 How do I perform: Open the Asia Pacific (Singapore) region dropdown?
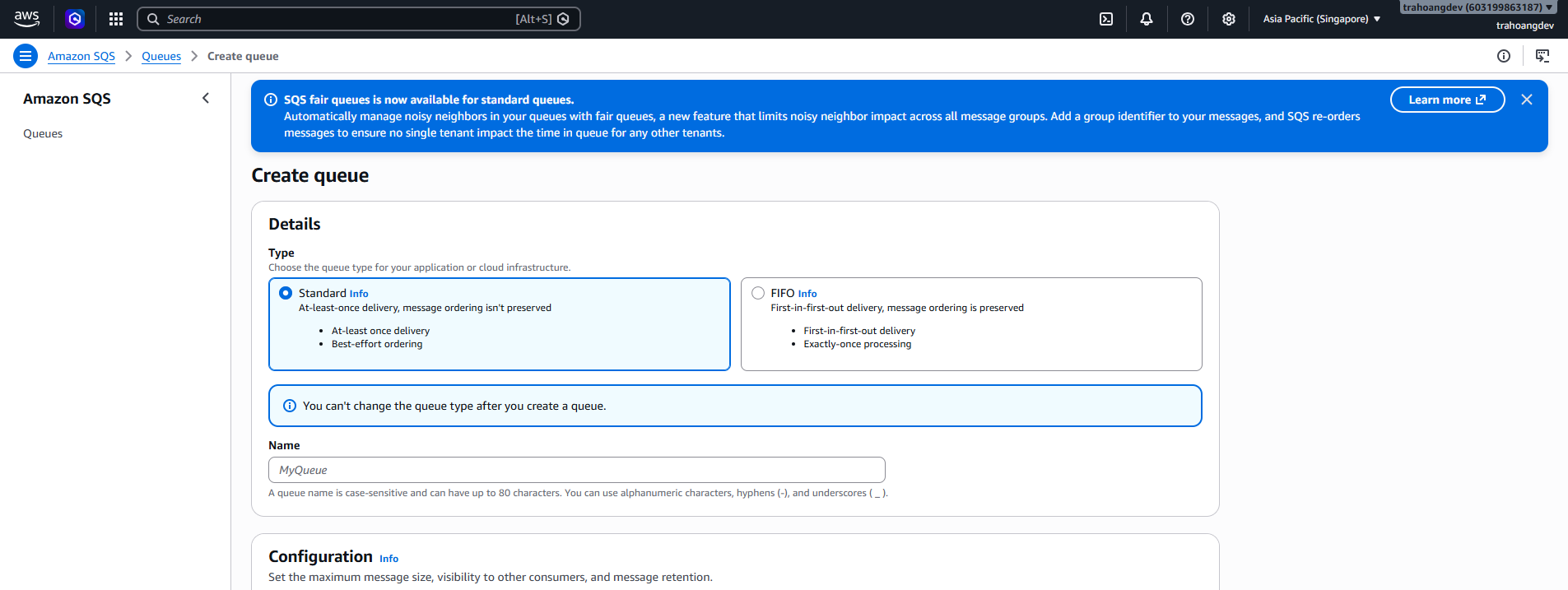pyautogui.click(x=1322, y=19)
